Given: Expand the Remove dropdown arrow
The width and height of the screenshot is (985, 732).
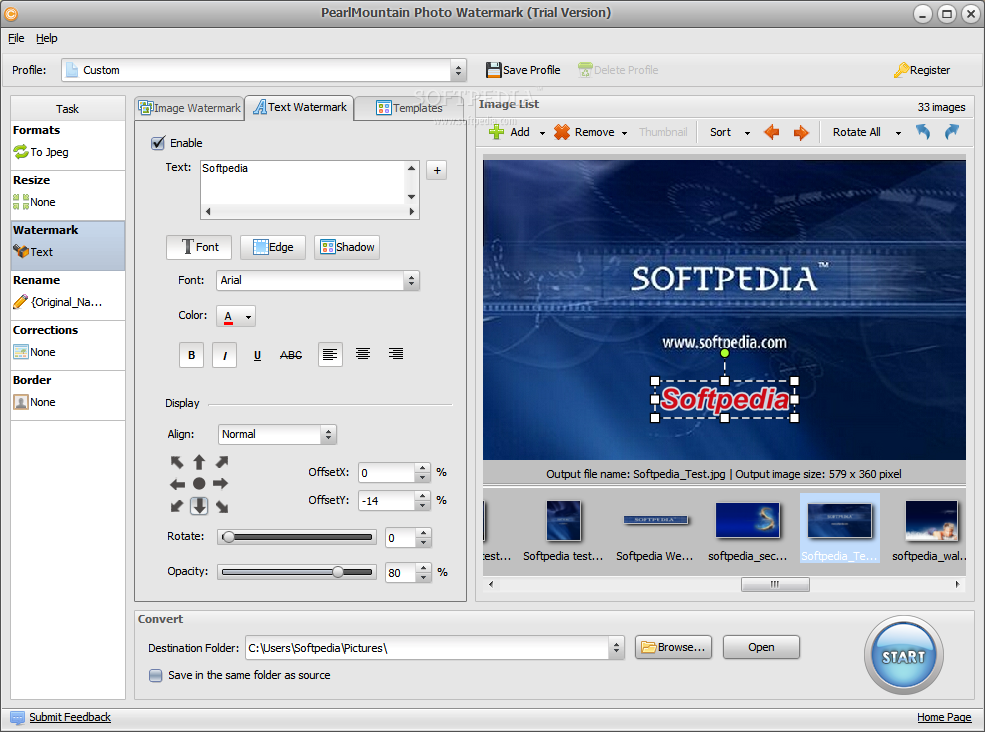Looking at the screenshot, I should coord(624,133).
